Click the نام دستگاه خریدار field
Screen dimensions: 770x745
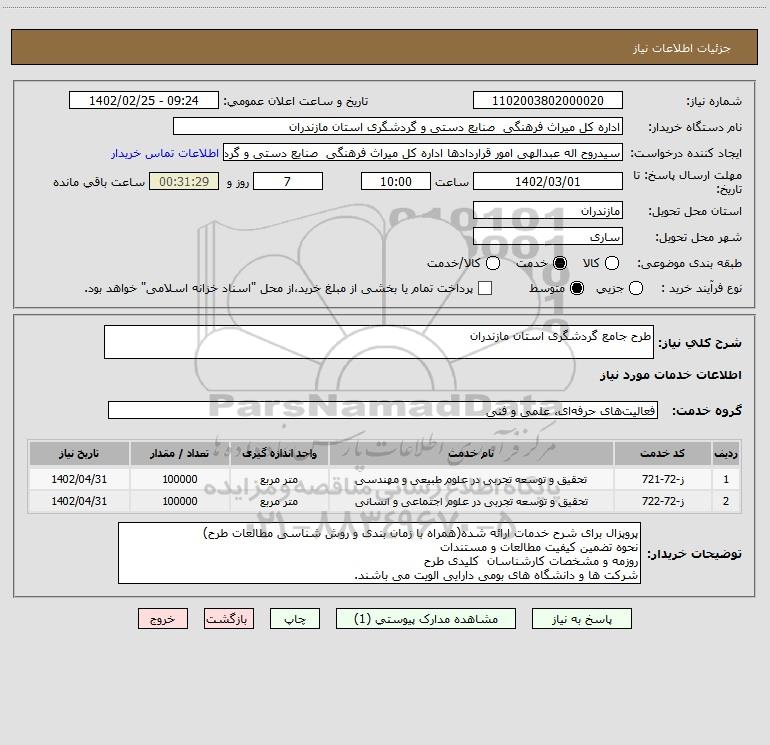click(x=398, y=127)
